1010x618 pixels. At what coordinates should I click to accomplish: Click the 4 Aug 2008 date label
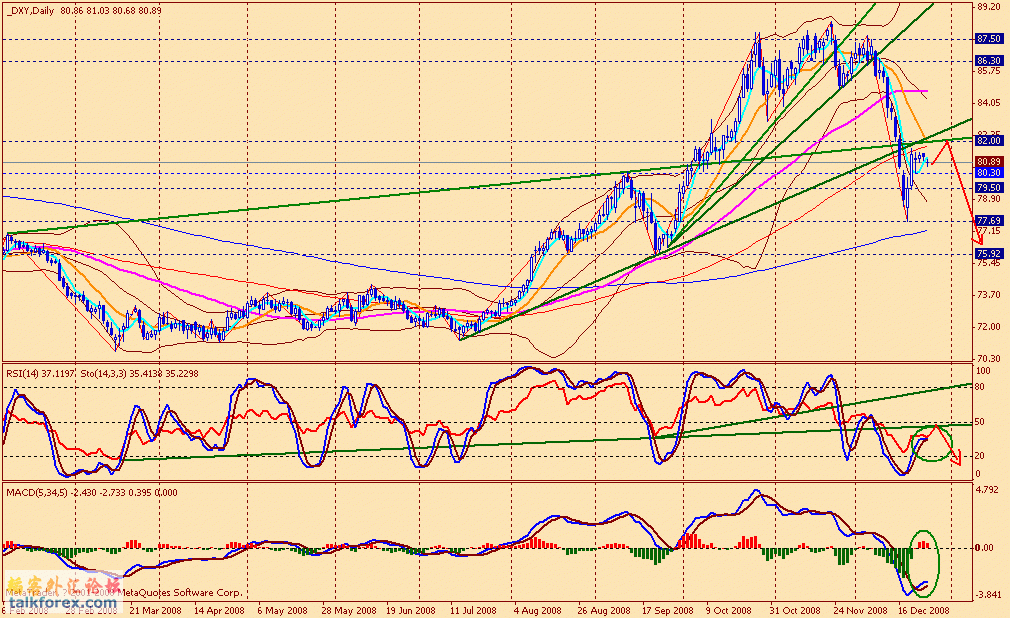[538, 610]
